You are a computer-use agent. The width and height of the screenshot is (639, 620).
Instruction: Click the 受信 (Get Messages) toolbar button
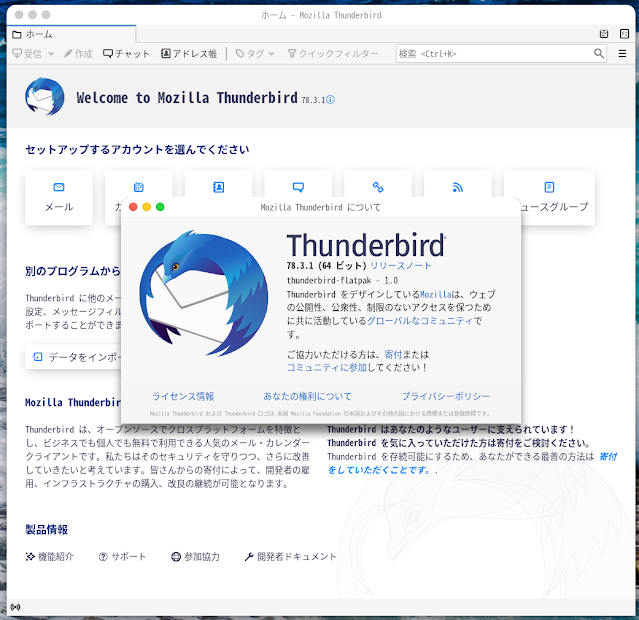(27, 53)
